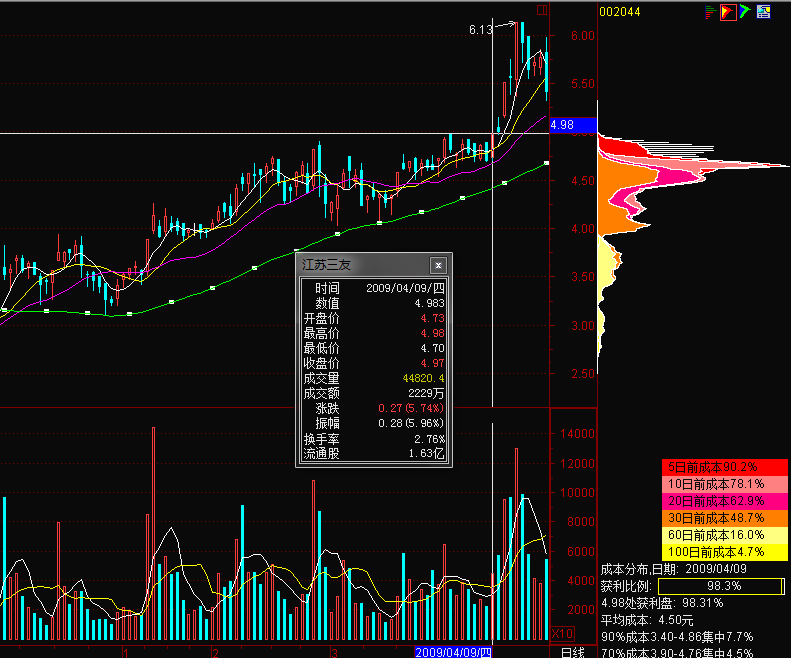The width and height of the screenshot is (791, 658).
Task: Close the 江苏三友 info popup
Action: point(437,266)
